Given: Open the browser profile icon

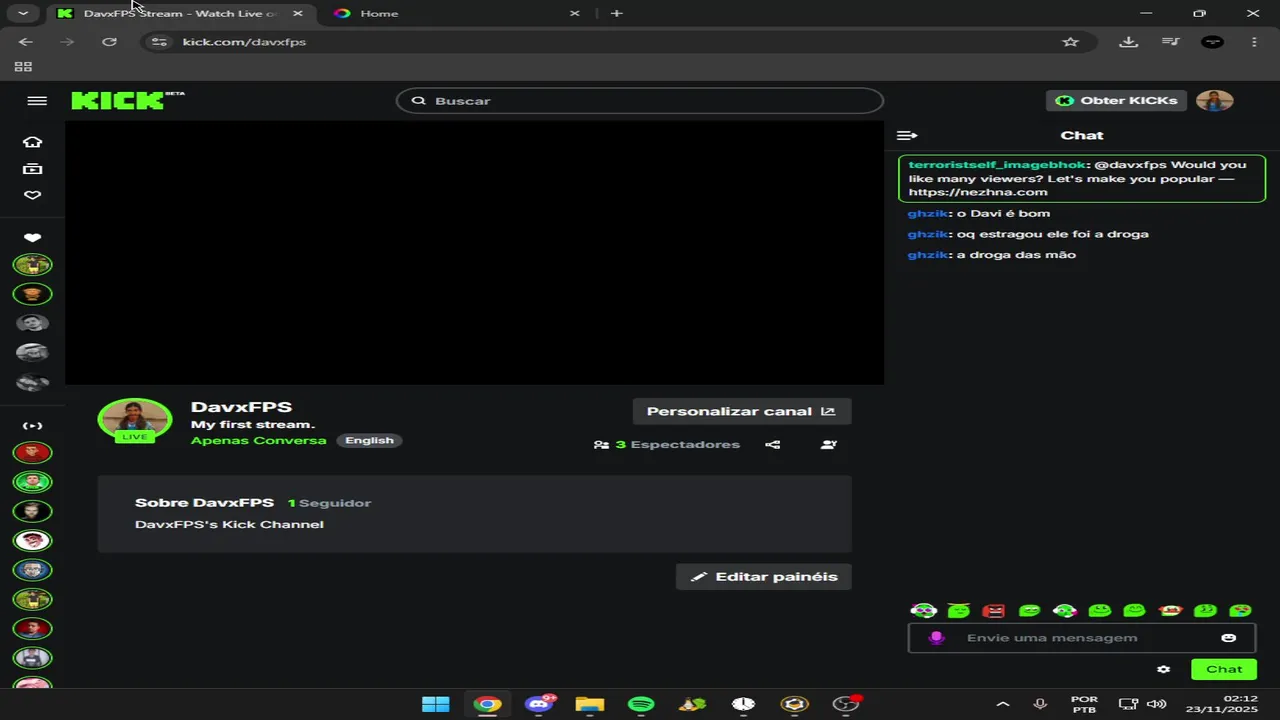Looking at the screenshot, I should 1212,42.
